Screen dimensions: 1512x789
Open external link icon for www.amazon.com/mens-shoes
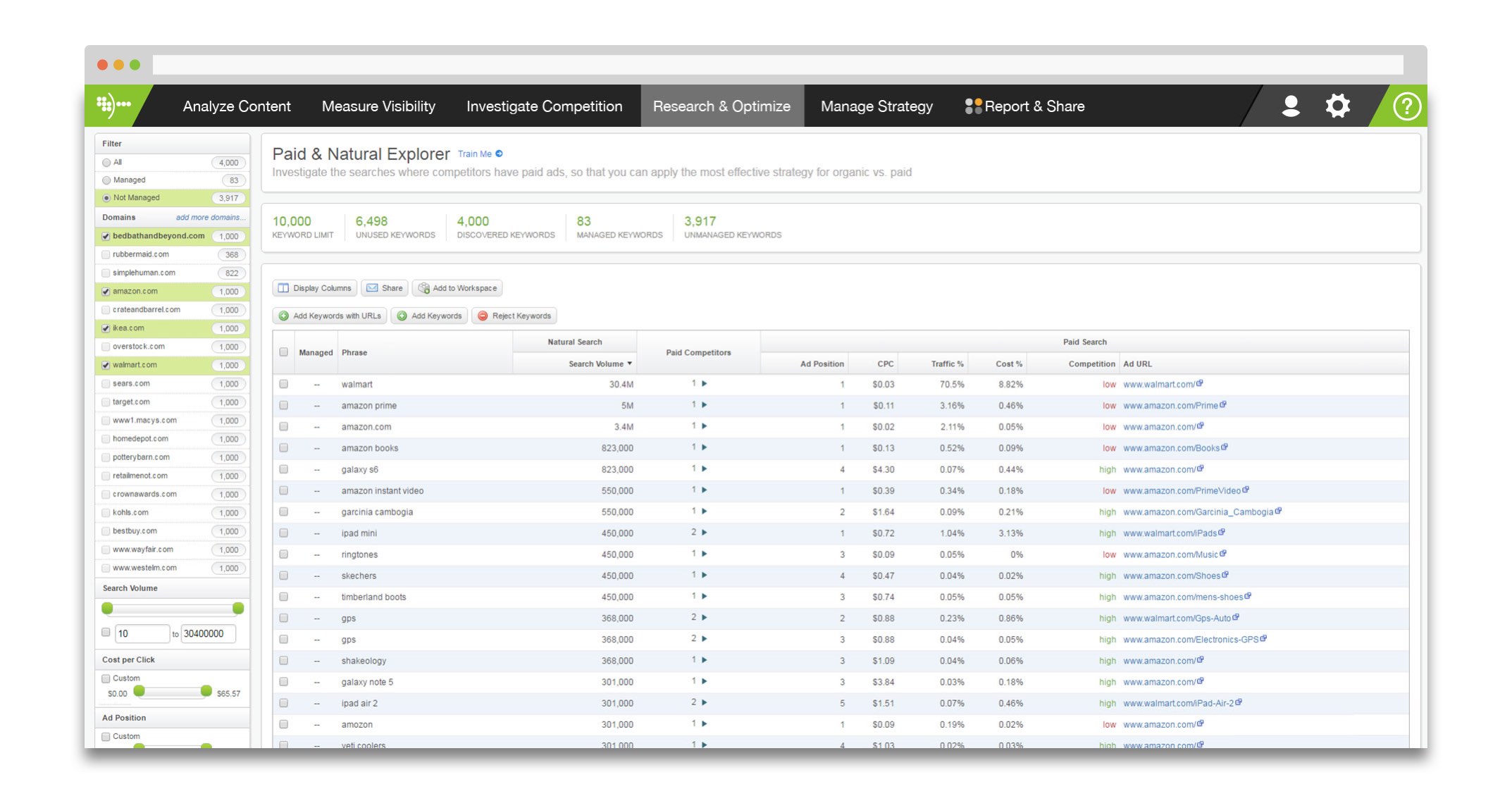click(1248, 596)
